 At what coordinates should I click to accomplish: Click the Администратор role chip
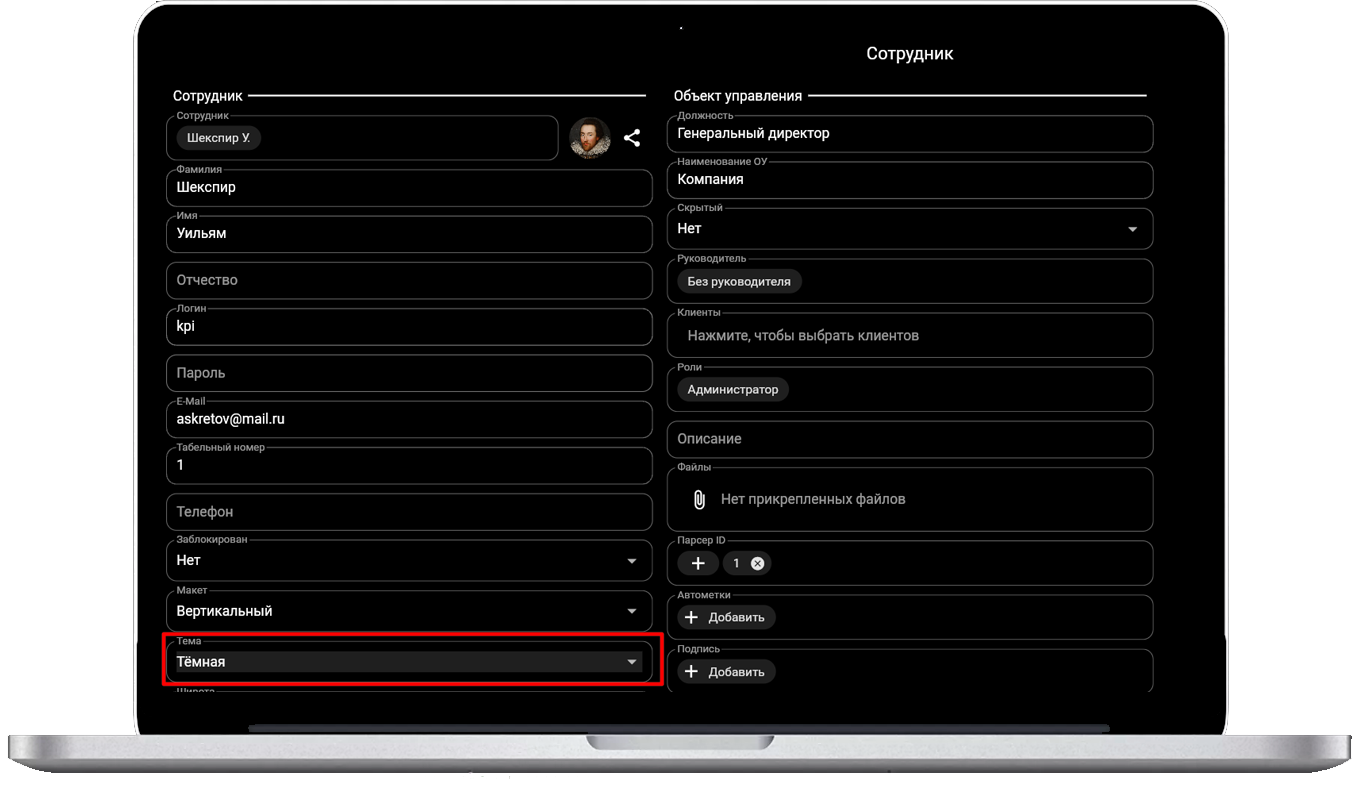point(732,390)
